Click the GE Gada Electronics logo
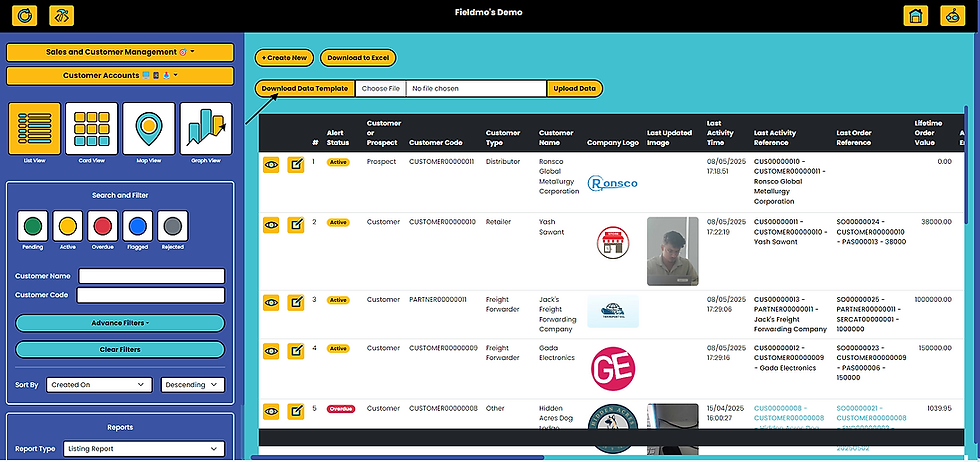Image resolution: width=980 pixels, height=462 pixels. [x=613, y=369]
